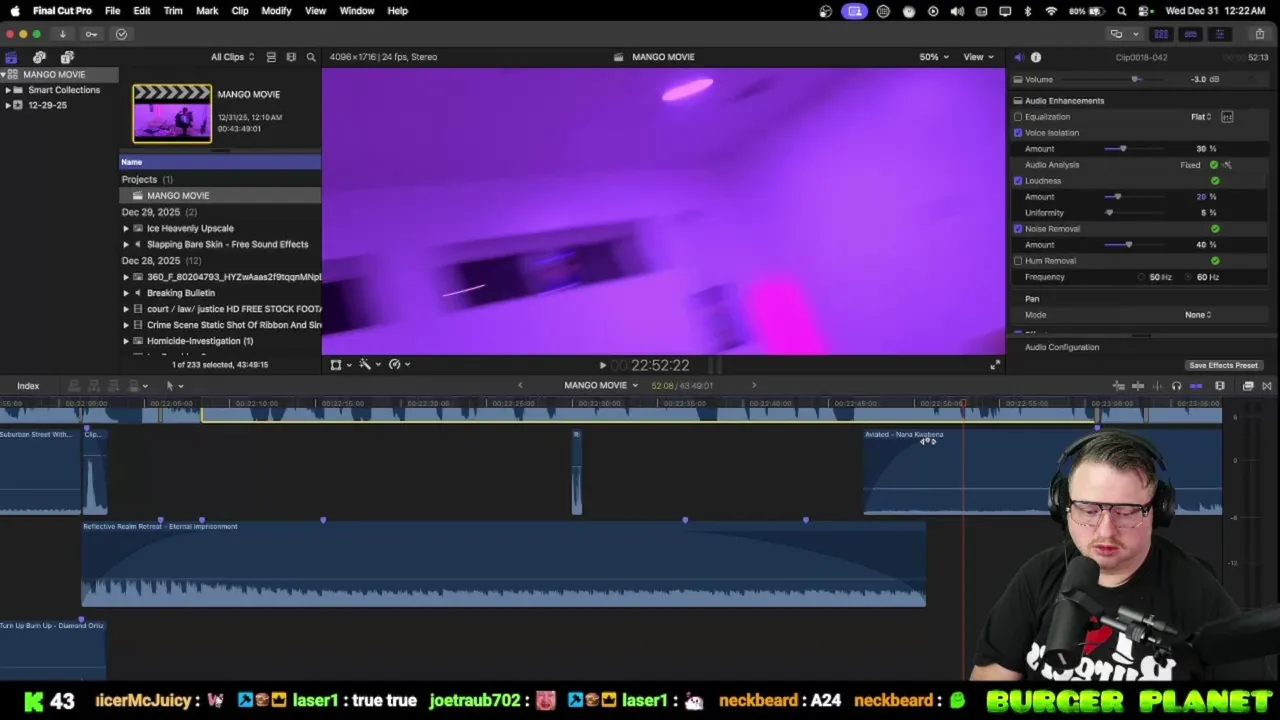Open the timeline Index button

28,386
